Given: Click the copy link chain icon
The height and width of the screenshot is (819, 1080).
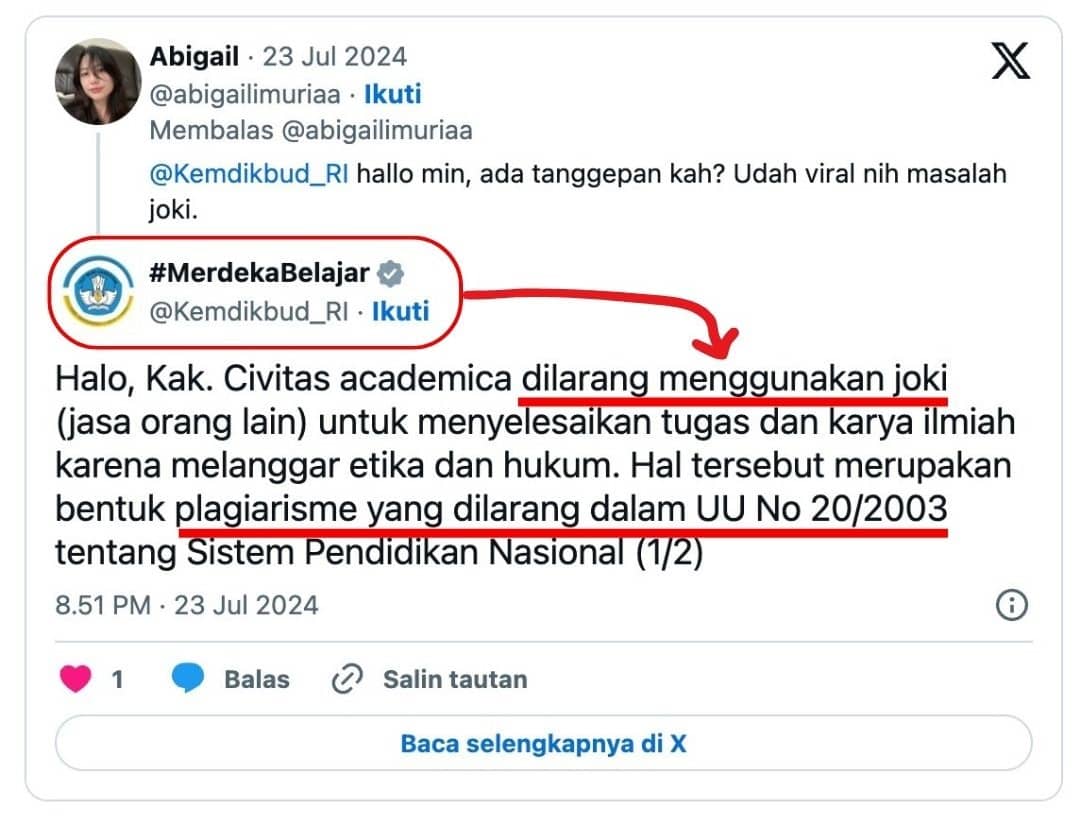Looking at the screenshot, I should click(347, 679).
